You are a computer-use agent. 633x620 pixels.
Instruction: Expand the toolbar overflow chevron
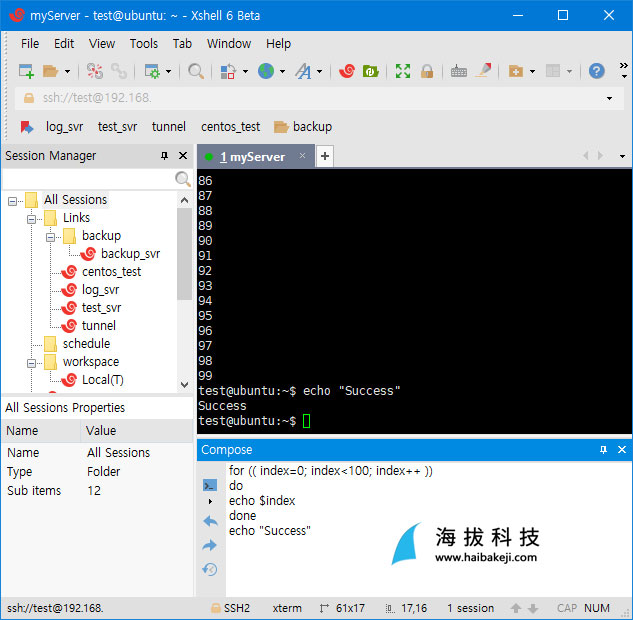624,70
